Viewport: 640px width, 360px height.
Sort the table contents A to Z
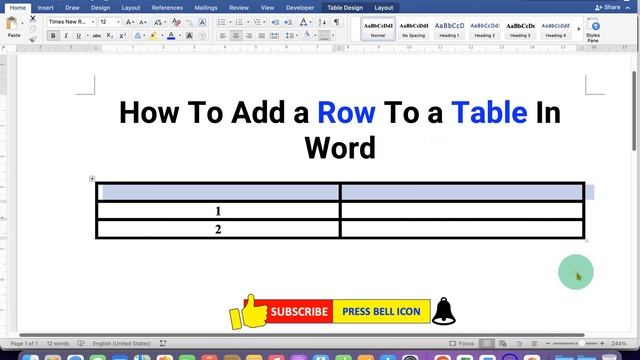point(322,22)
